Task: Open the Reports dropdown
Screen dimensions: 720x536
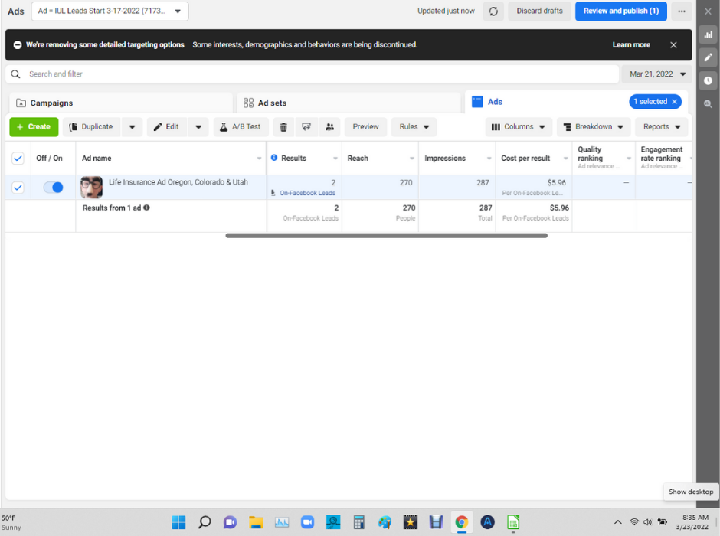Action: pyautogui.click(x=661, y=127)
